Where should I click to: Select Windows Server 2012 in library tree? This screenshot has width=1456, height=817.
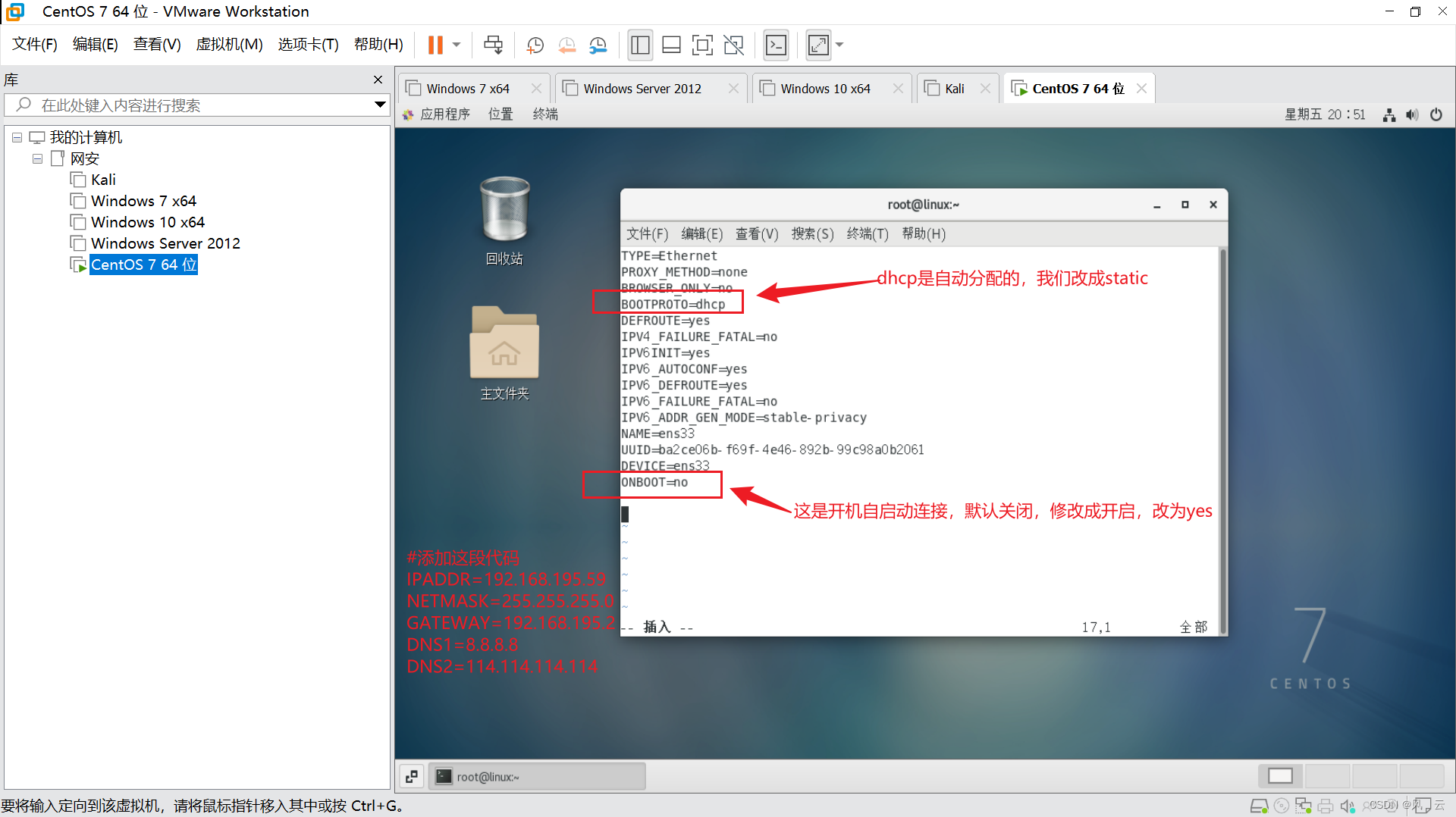[x=165, y=243]
